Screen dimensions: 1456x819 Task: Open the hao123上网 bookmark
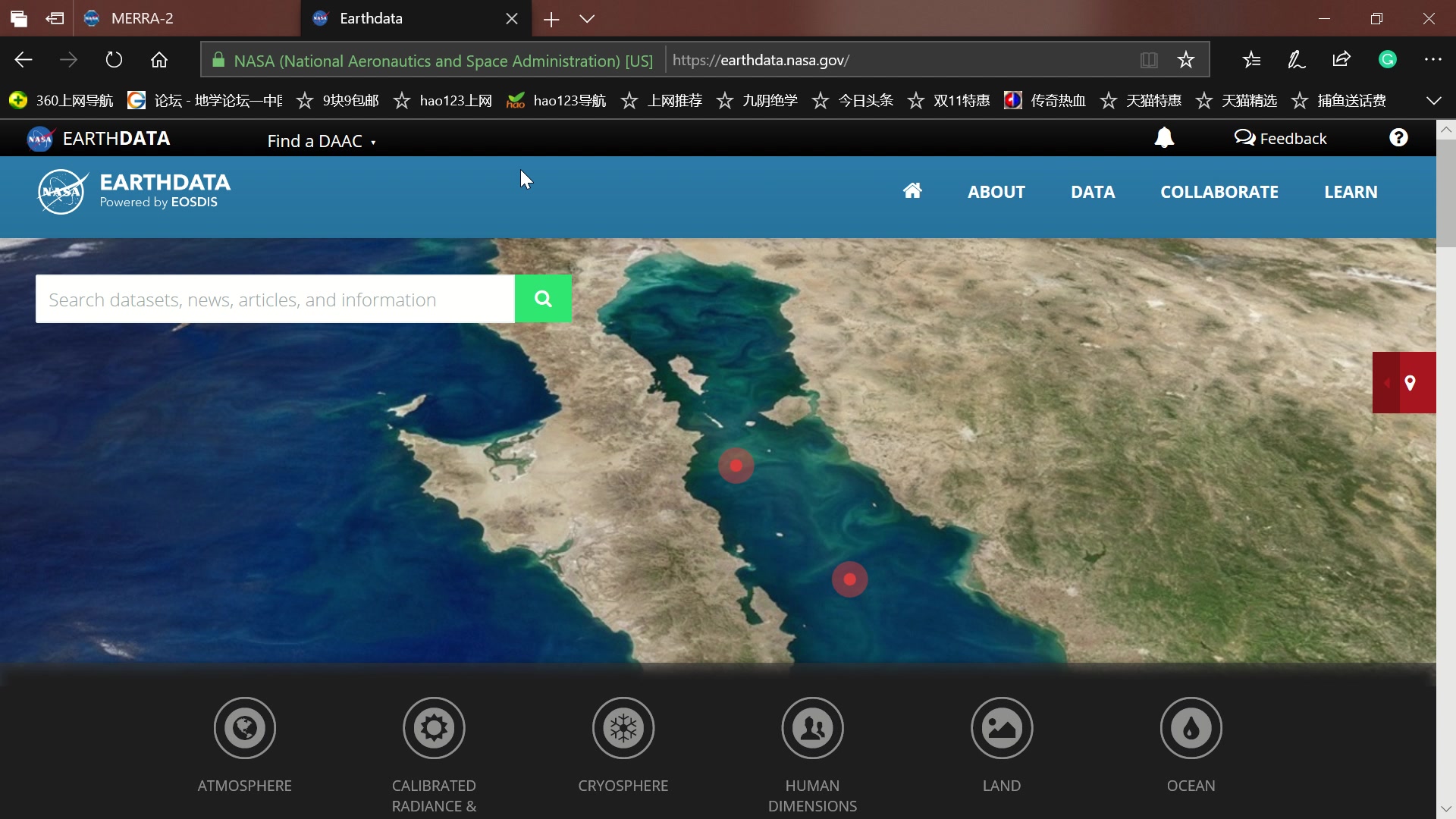pyautogui.click(x=443, y=100)
